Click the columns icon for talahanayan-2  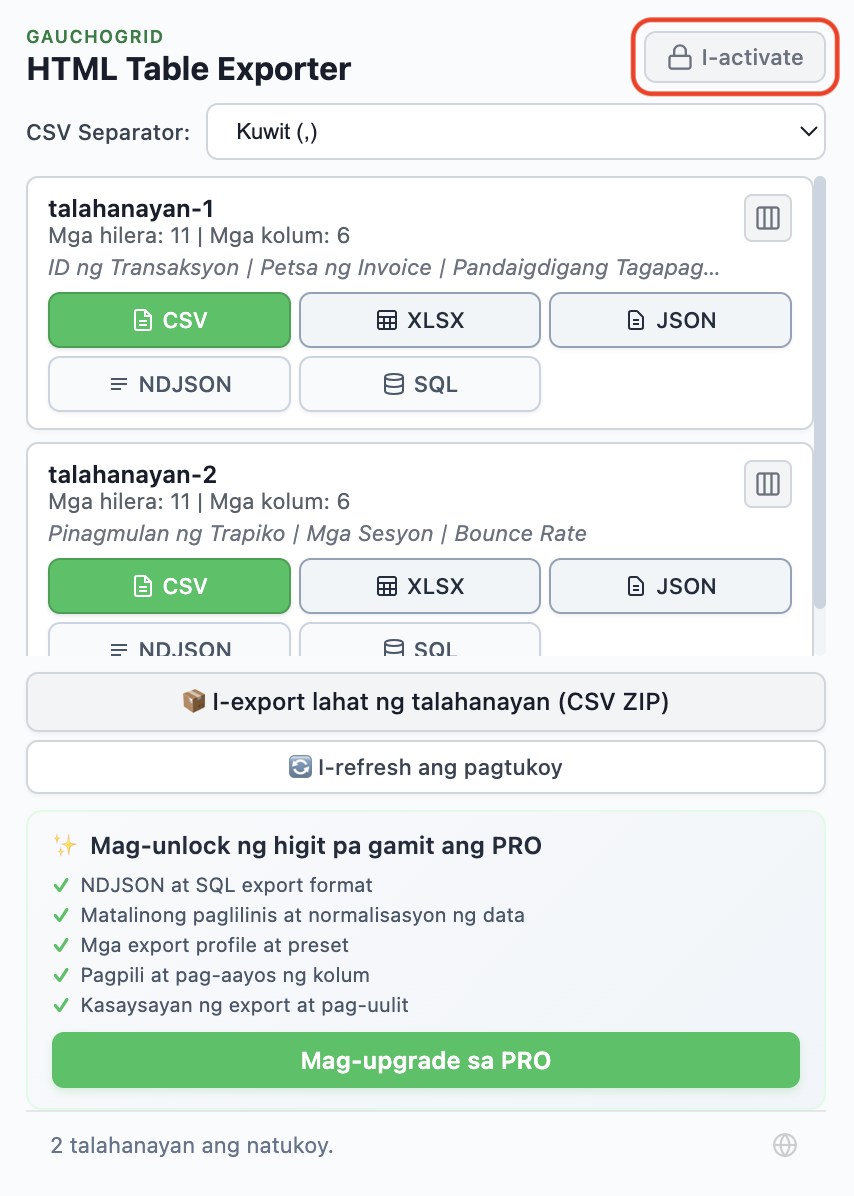pos(767,484)
